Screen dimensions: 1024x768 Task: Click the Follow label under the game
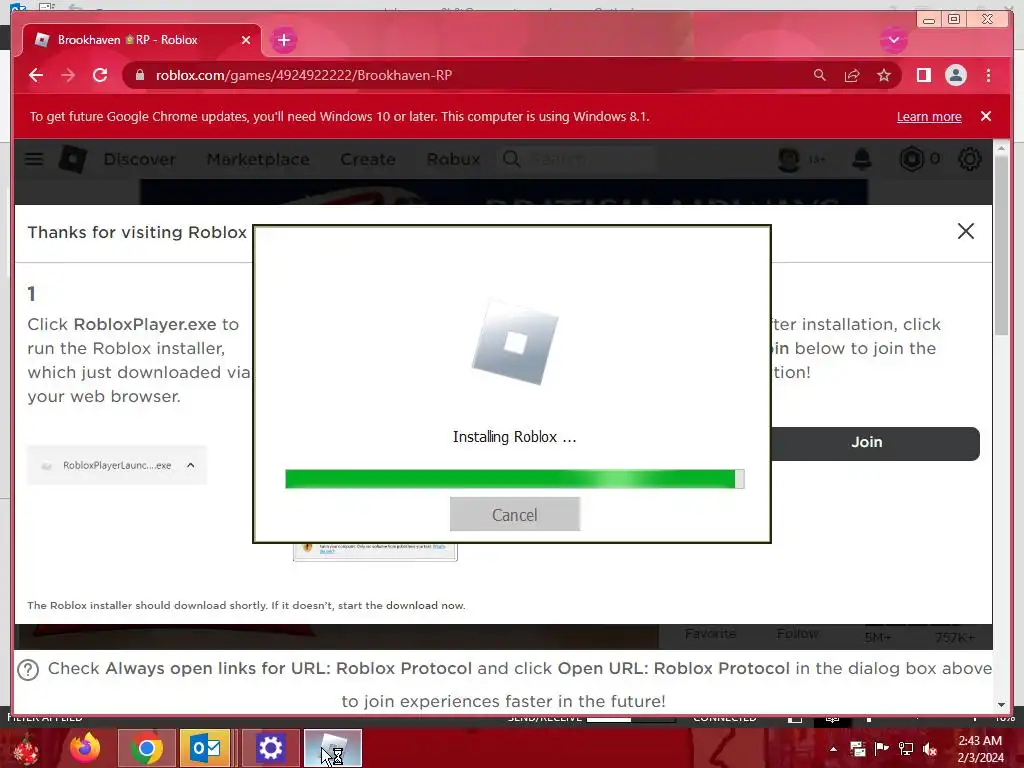tap(797, 633)
